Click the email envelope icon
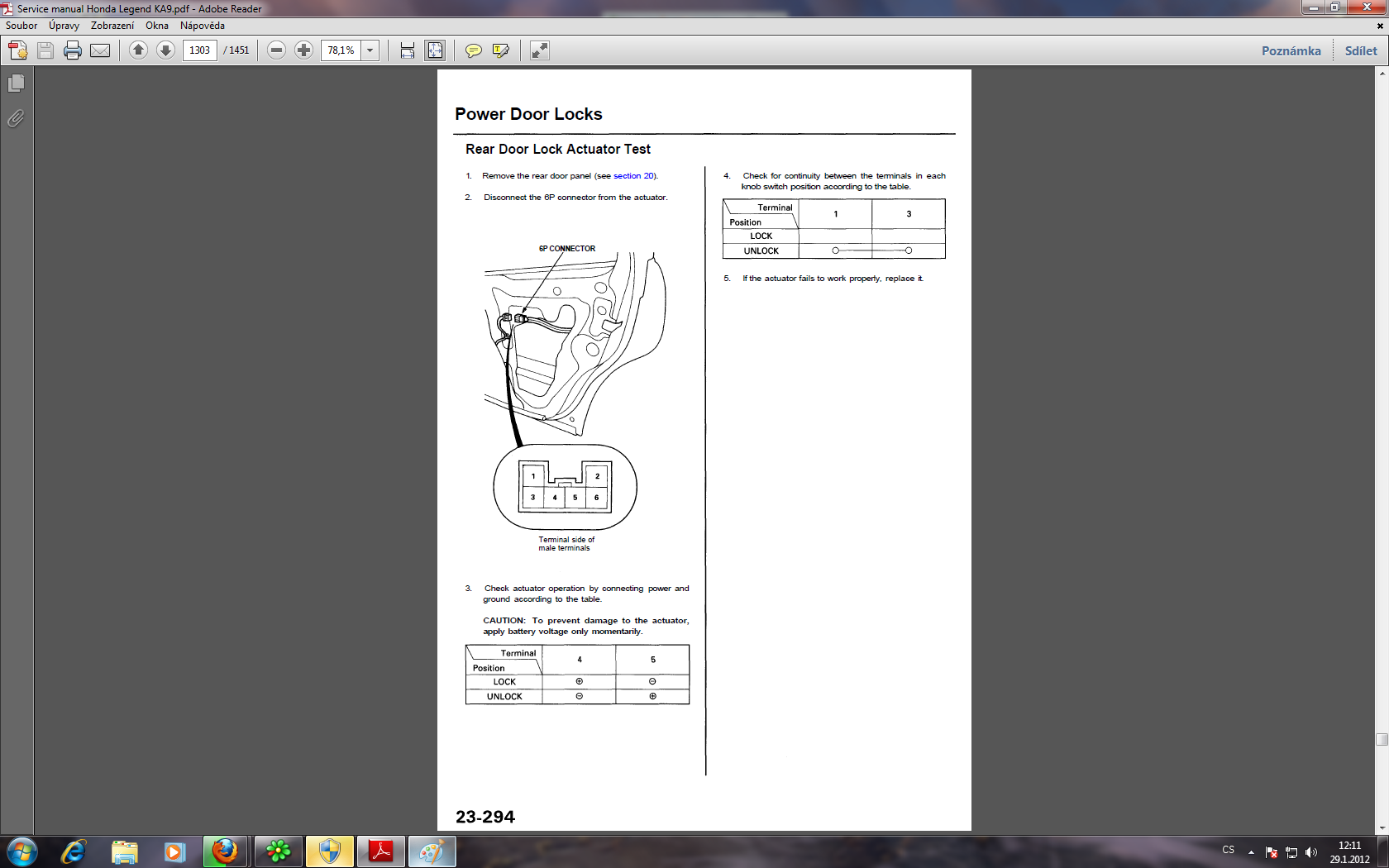The width and height of the screenshot is (1389, 868). pos(100,50)
